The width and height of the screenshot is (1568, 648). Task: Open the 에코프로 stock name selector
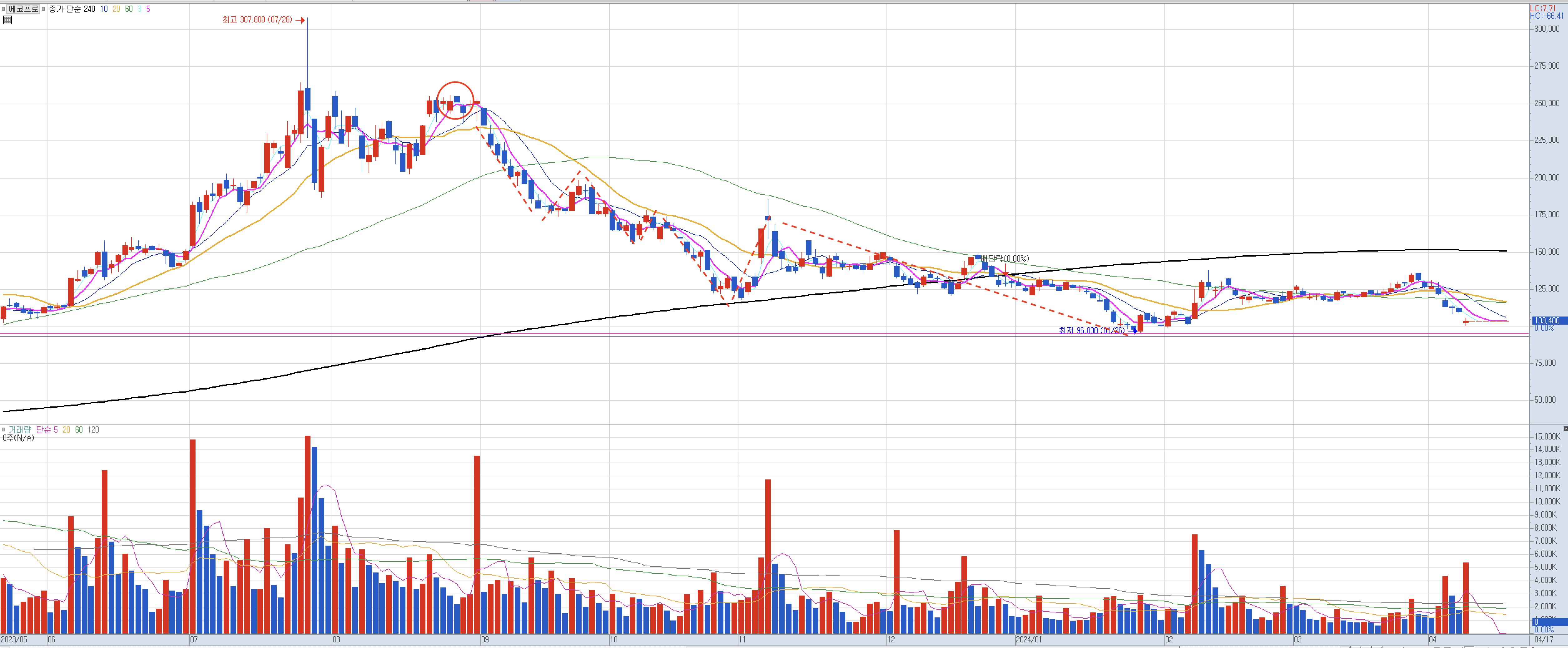pos(23,9)
